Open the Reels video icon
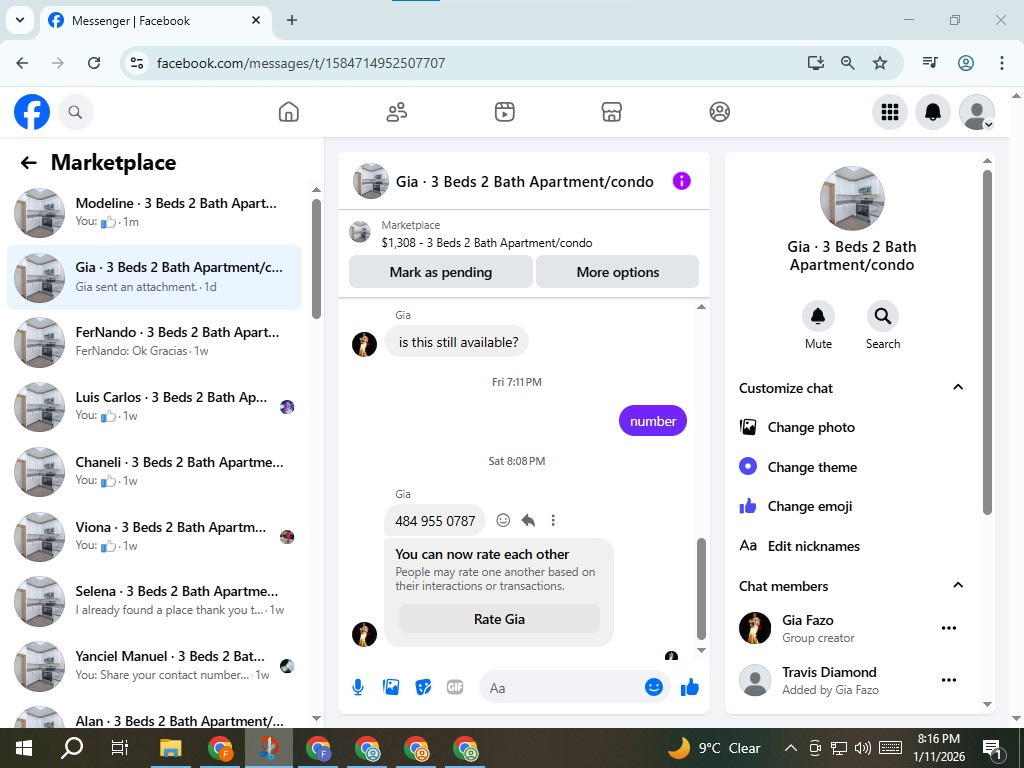Screen dimensions: 1024x768 [x=504, y=112]
